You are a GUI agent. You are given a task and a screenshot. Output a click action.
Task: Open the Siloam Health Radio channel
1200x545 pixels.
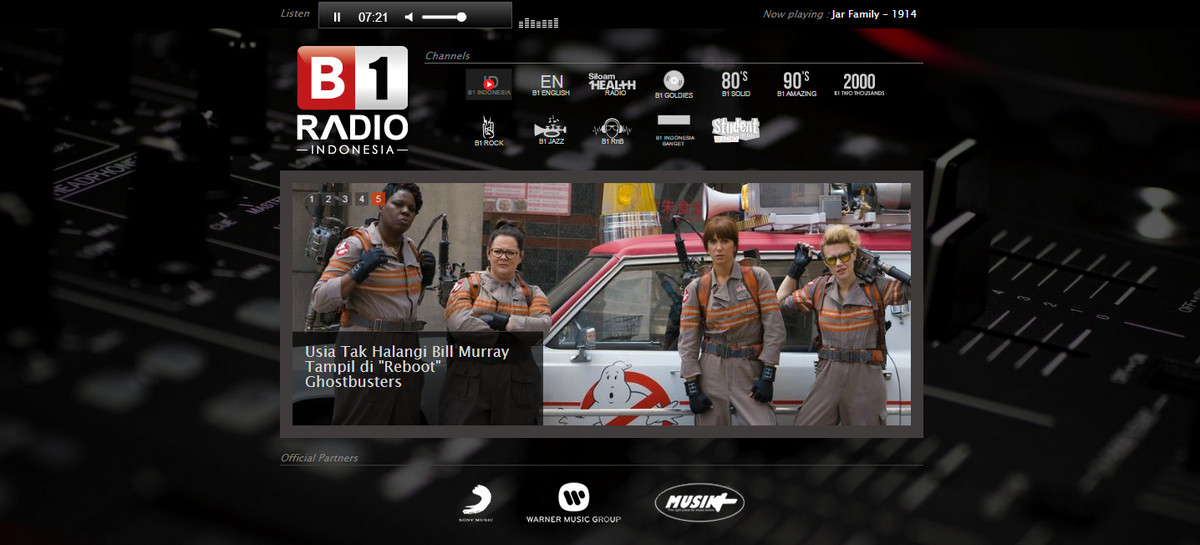click(613, 84)
